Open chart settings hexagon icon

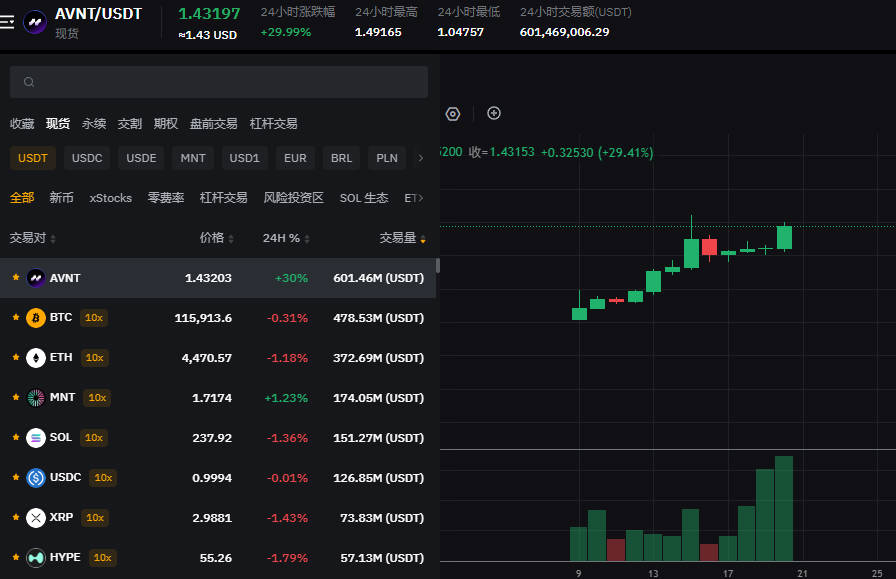coord(453,114)
